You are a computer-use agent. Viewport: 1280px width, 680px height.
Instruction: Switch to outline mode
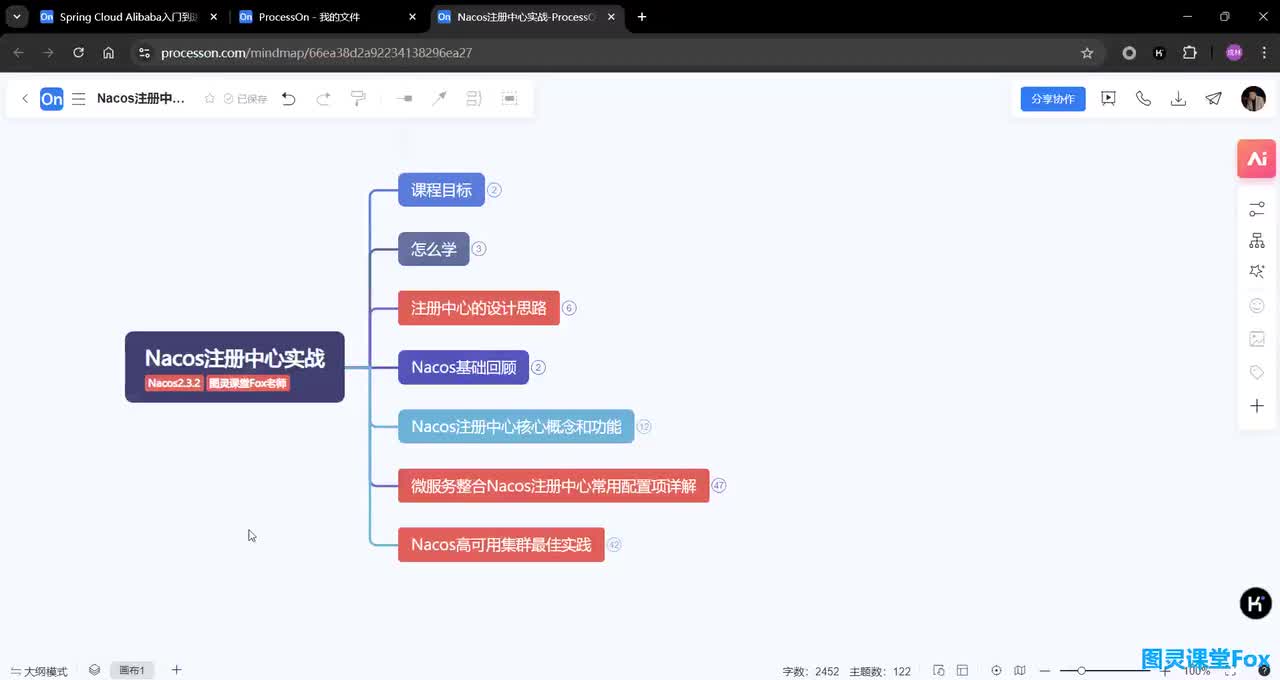(39, 671)
